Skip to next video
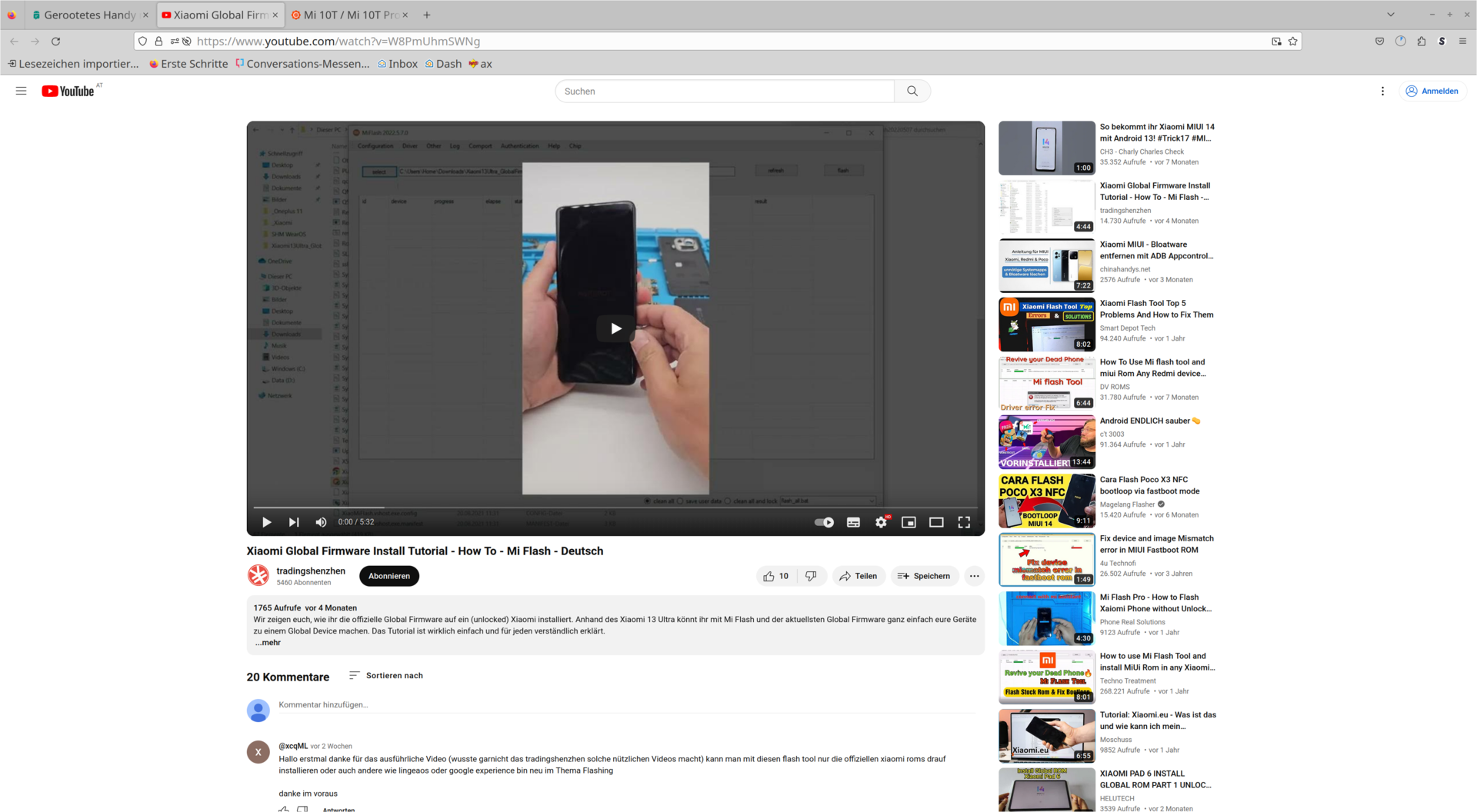Image resolution: width=1477 pixels, height=812 pixels. click(294, 522)
